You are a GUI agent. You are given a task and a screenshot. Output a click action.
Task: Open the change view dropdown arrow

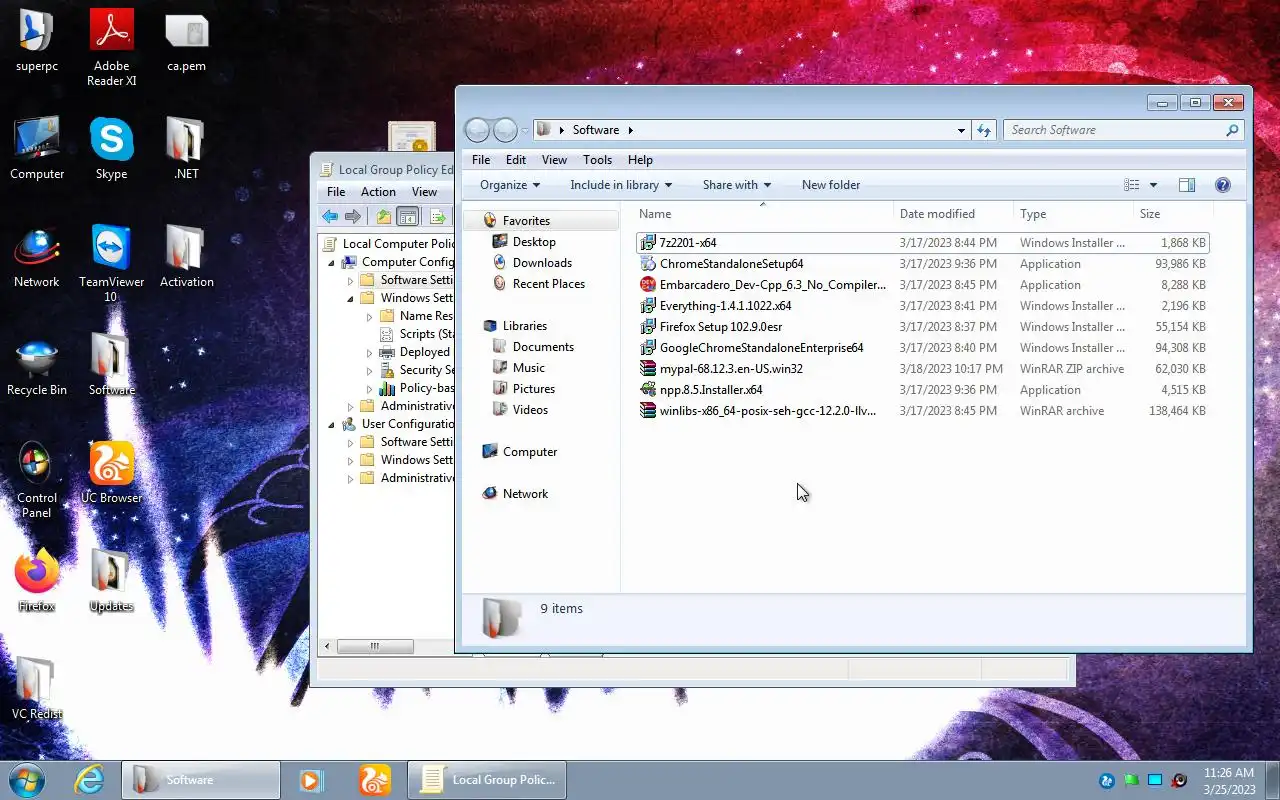(1153, 185)
